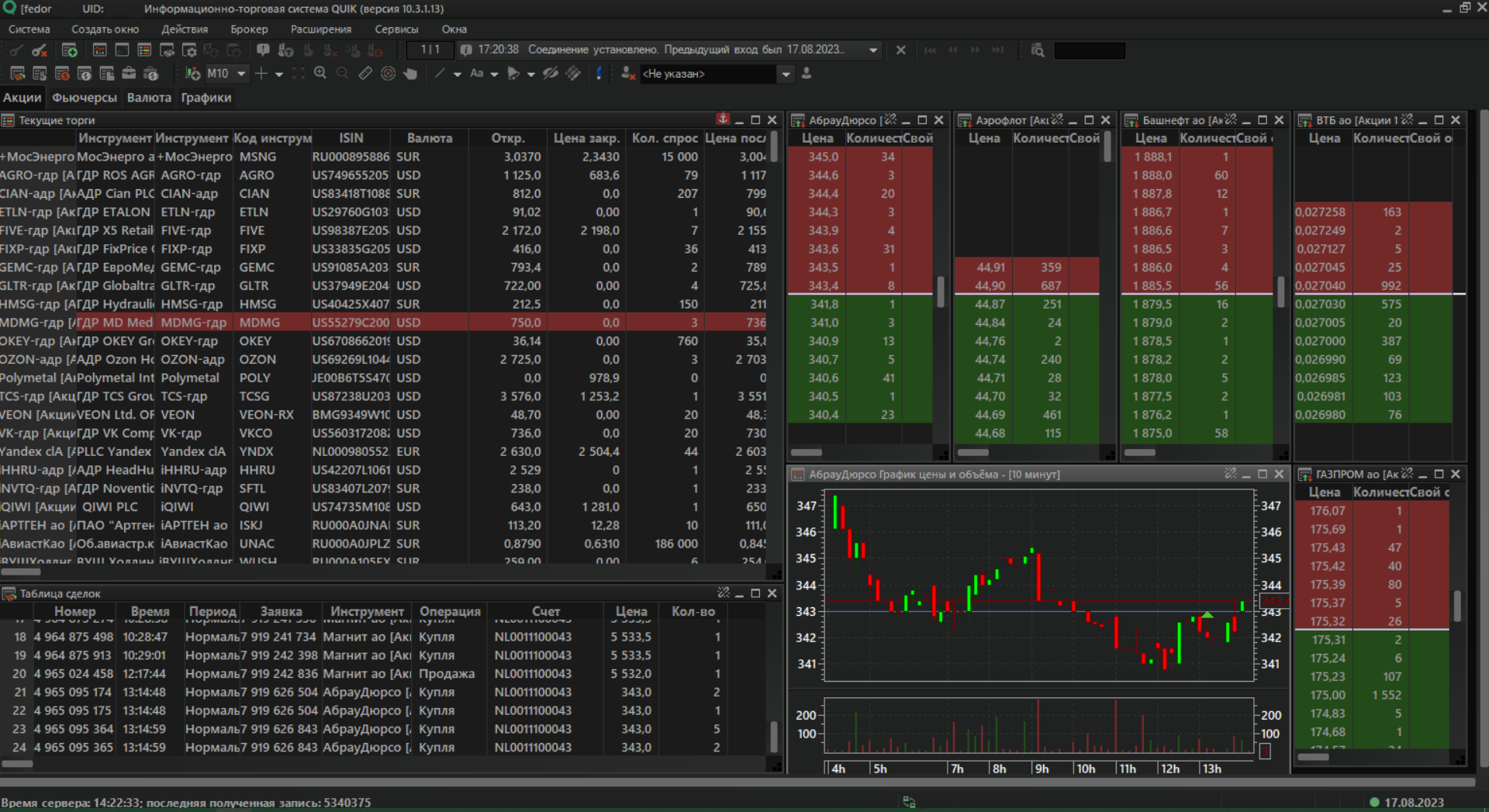Select the ruler measure tool
The width and height of the screenshot is (1489, 812).
pyautogui.click(x=365, y=74)
